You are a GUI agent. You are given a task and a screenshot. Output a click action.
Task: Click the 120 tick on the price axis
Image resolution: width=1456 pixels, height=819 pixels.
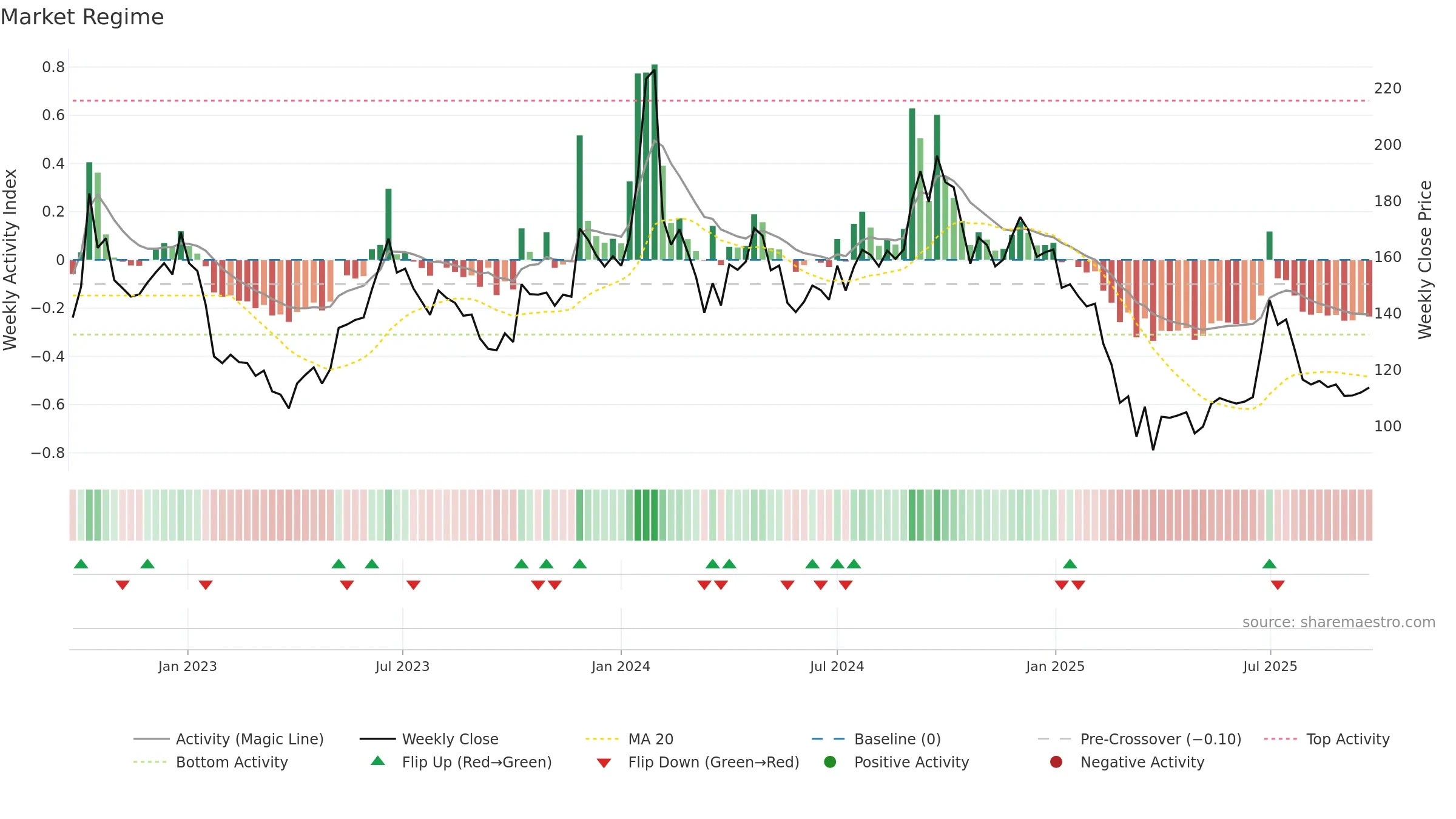point(1388,370)
